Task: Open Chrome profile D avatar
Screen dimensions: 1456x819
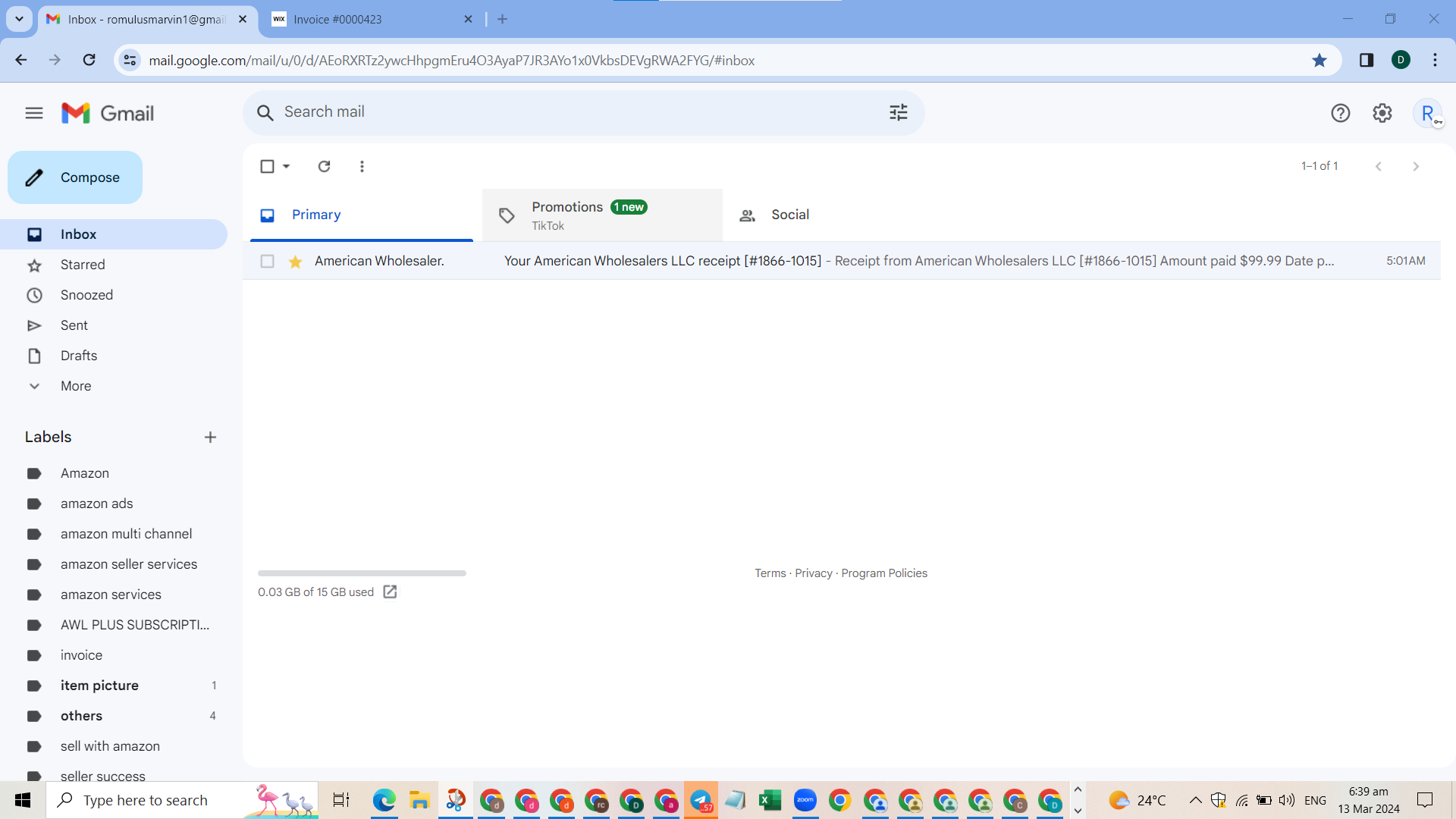Action: click(x=1401, y=60)
